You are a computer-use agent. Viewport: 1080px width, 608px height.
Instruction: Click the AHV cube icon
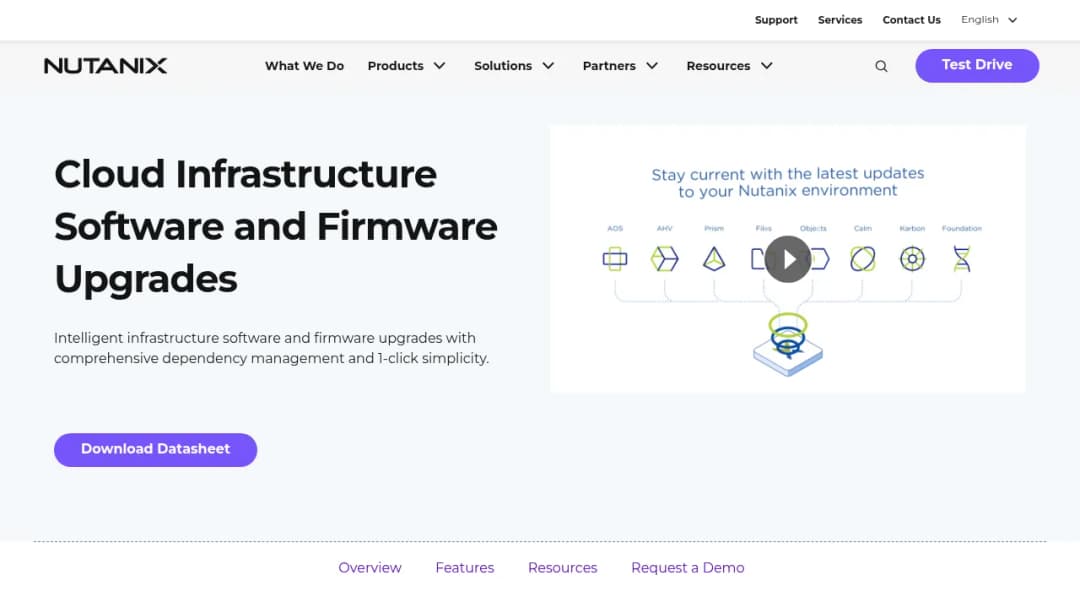pyautogui.click(x=665, y=259)
